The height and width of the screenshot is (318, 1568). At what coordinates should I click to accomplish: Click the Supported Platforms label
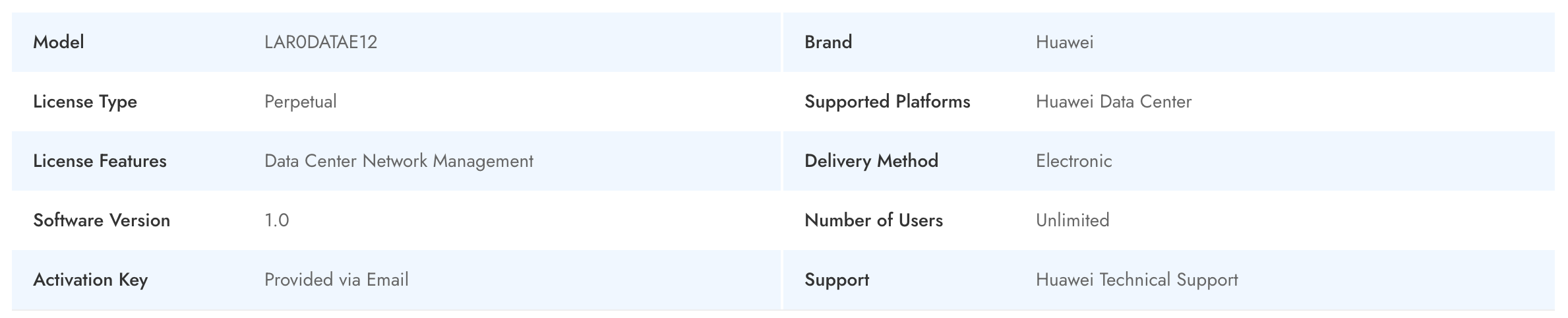coord(888,102)
